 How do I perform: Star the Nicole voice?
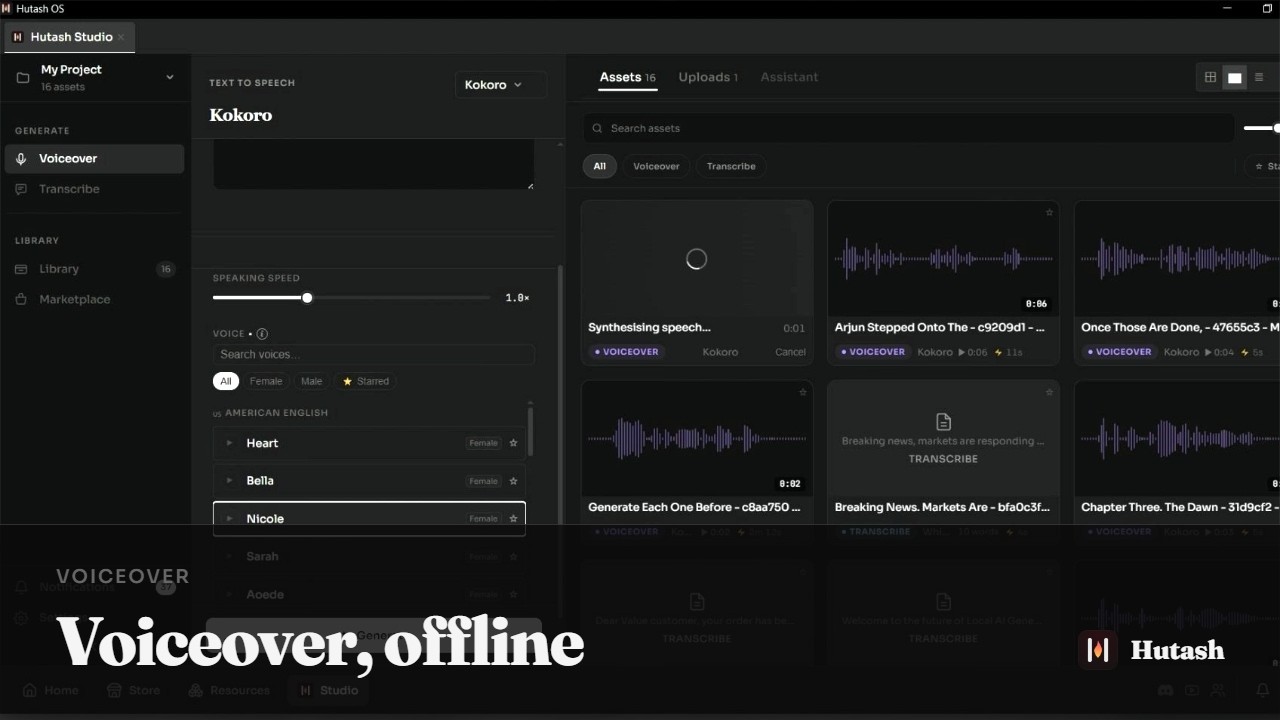click(x=513, y=519)
